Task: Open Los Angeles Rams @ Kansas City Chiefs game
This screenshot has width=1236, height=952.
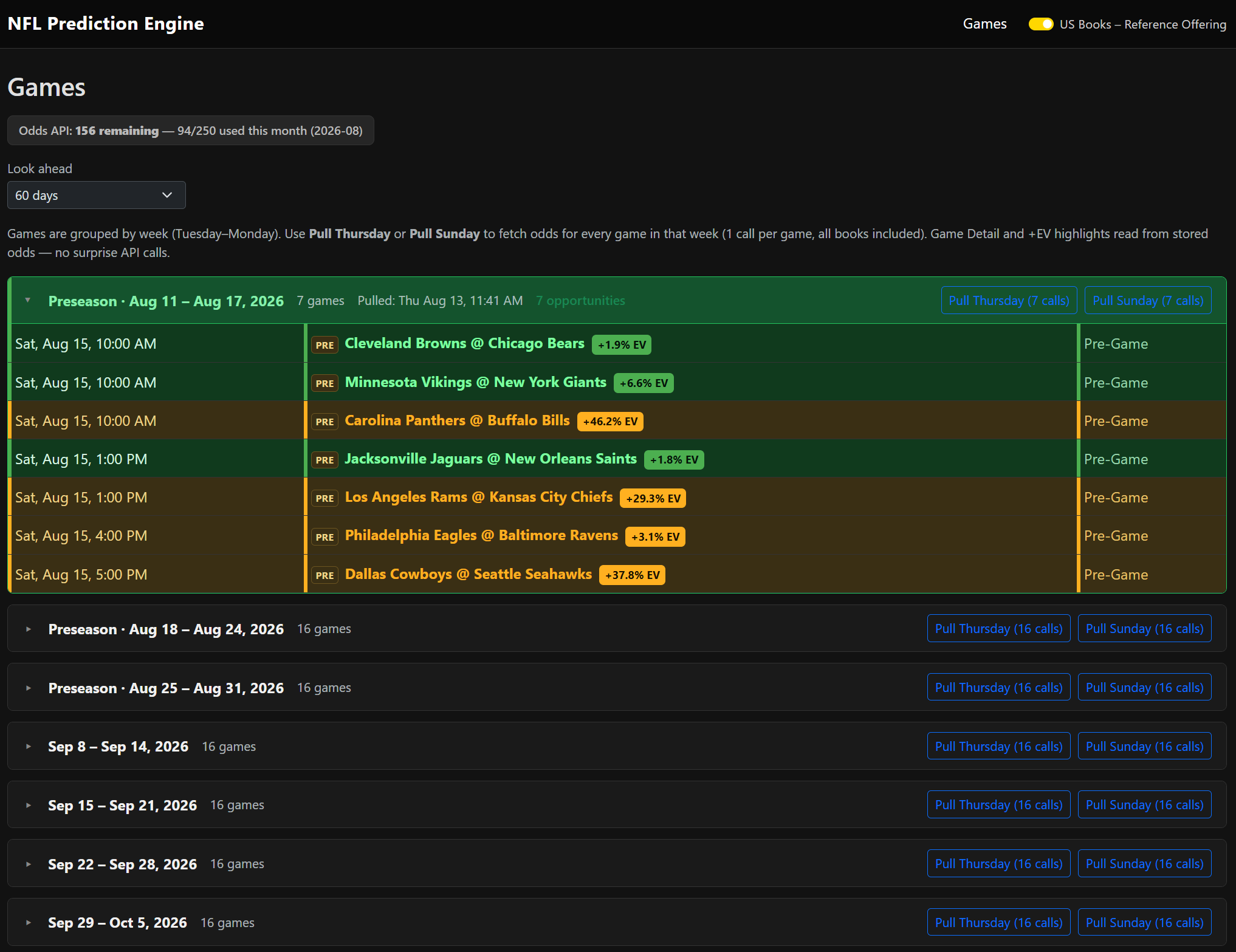Action: click(479, 497)
